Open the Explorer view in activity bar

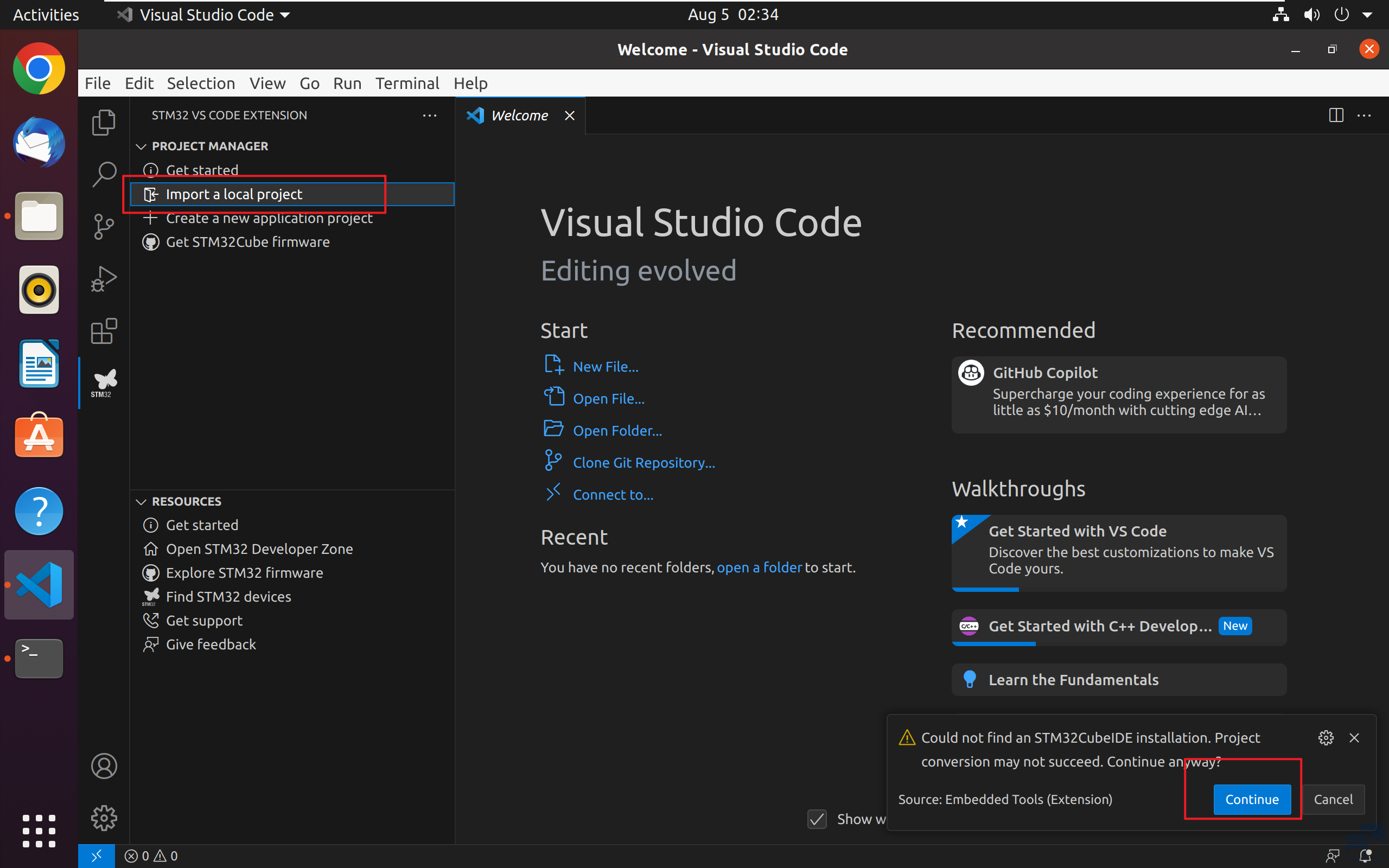point(104,122)
